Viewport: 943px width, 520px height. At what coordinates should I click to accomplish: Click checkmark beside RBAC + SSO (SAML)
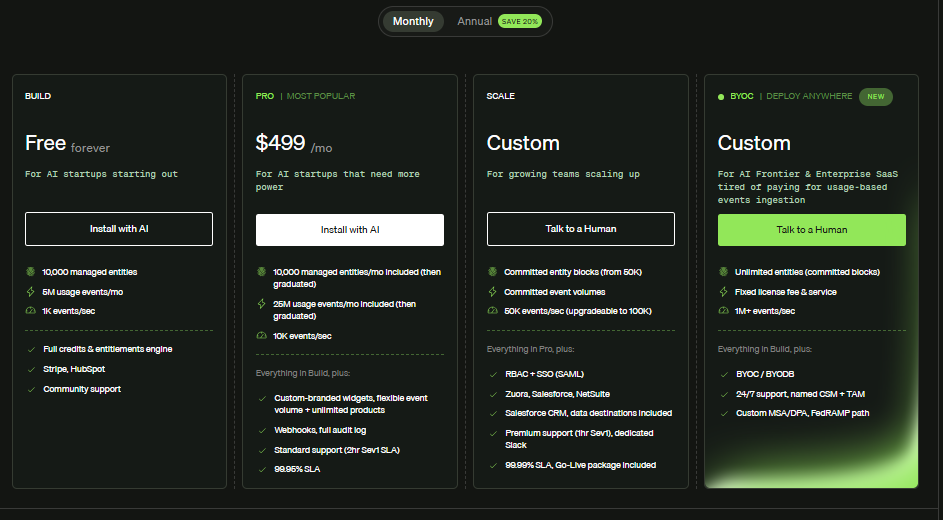click(493, 375)
